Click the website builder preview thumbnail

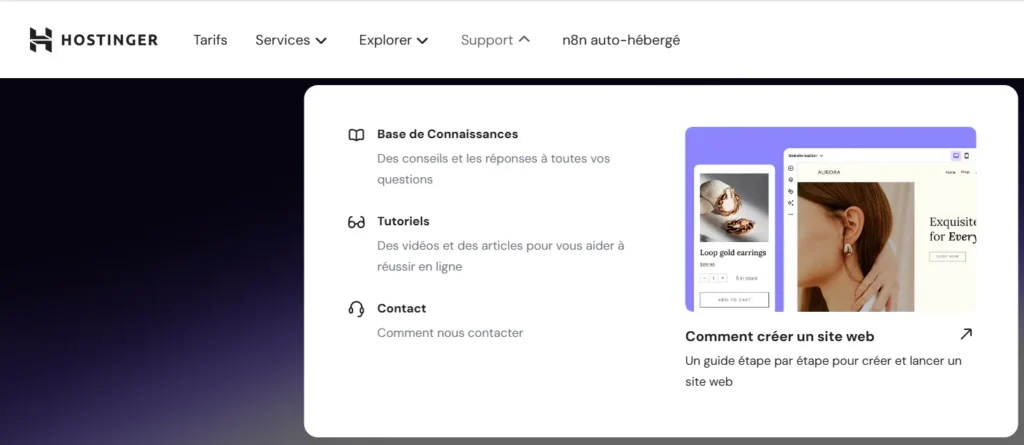click(830, 220)
